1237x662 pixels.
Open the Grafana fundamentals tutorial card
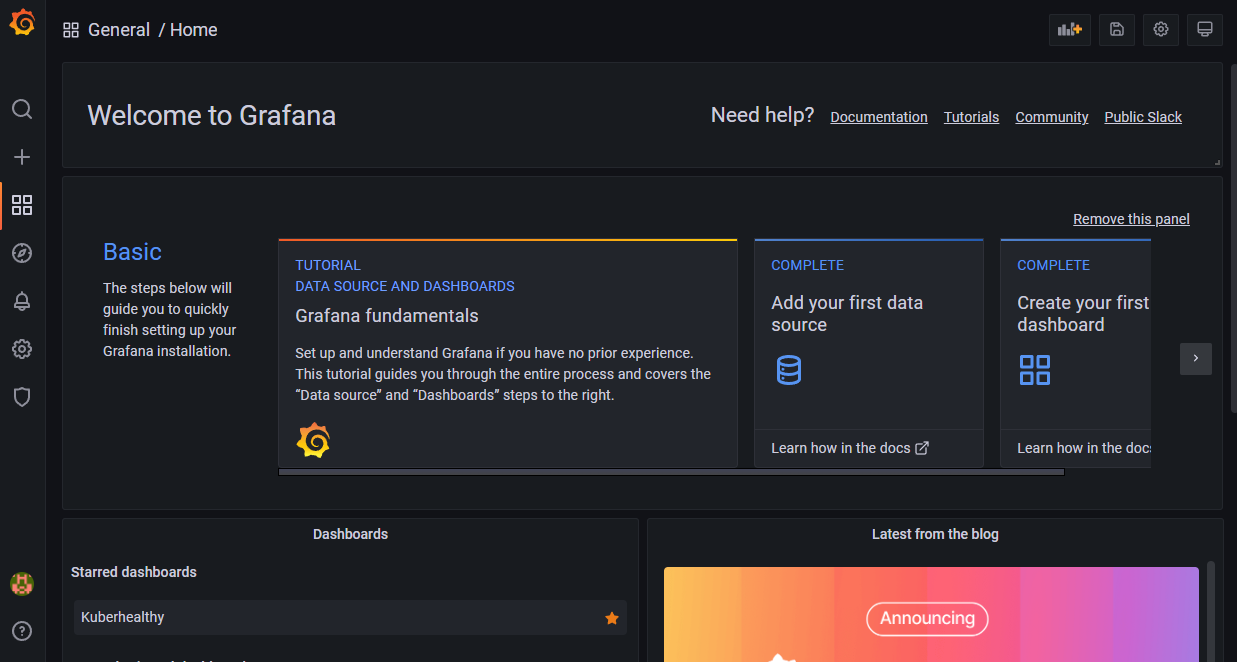point(508,353)
